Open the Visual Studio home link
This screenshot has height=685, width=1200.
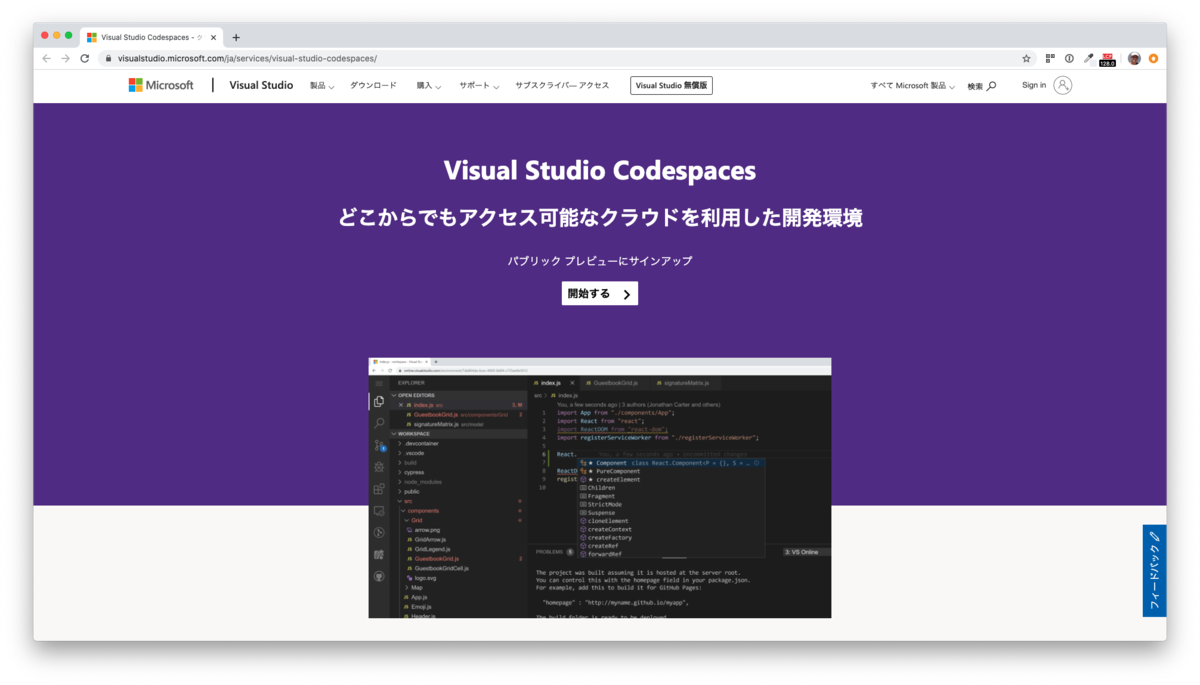261,85
